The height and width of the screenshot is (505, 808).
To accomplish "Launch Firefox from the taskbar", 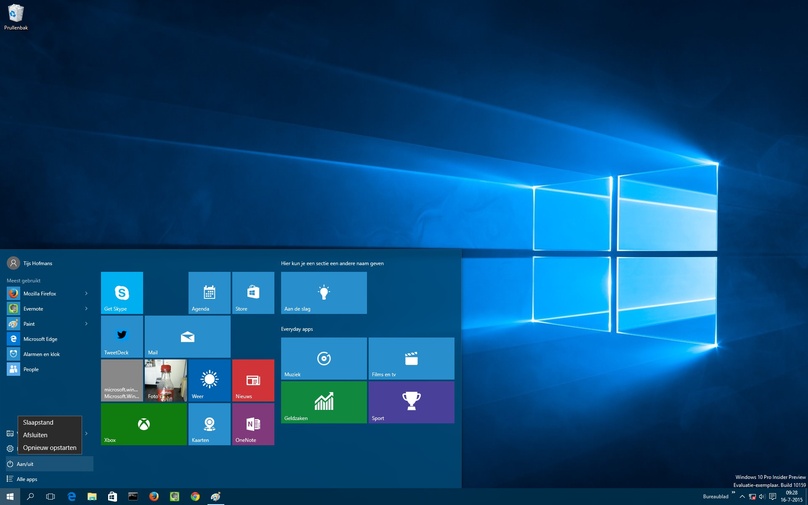I will coord(154,497).
